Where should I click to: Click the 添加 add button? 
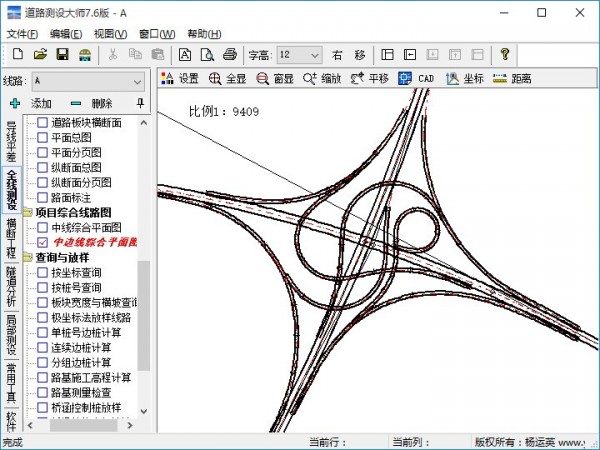coord(31,103)
